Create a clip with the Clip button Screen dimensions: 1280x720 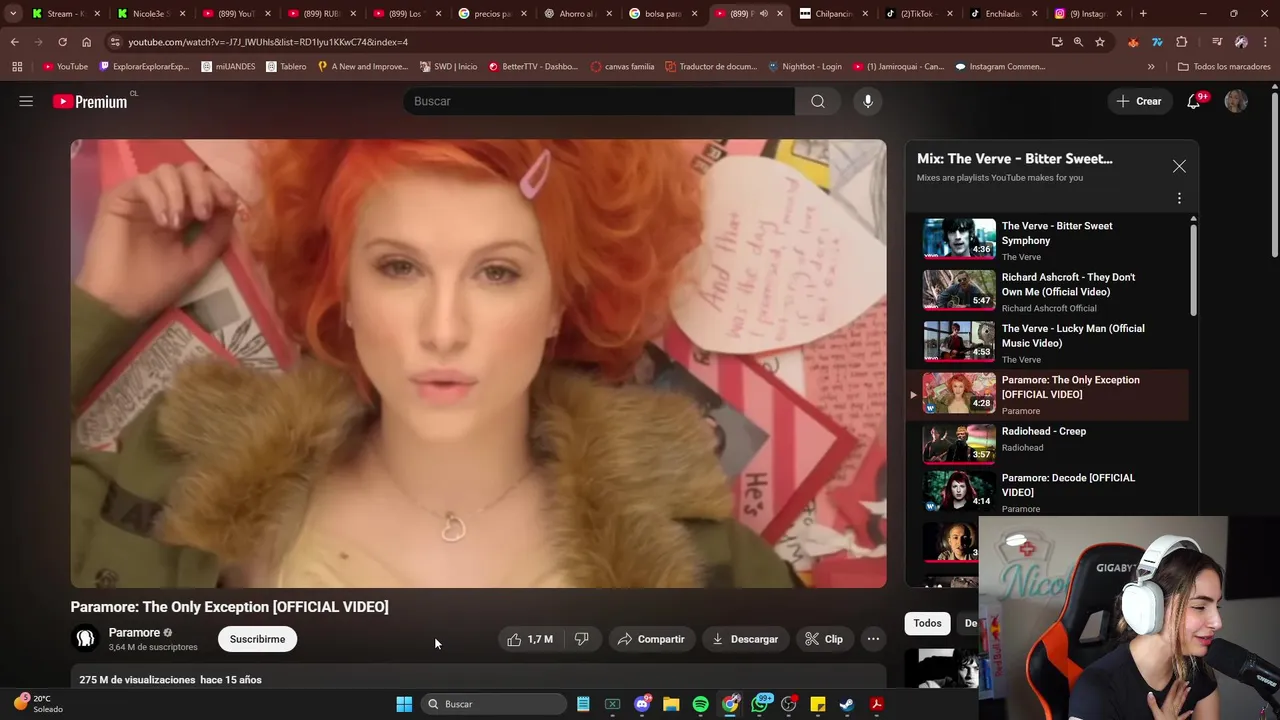[x=824, y=639]
